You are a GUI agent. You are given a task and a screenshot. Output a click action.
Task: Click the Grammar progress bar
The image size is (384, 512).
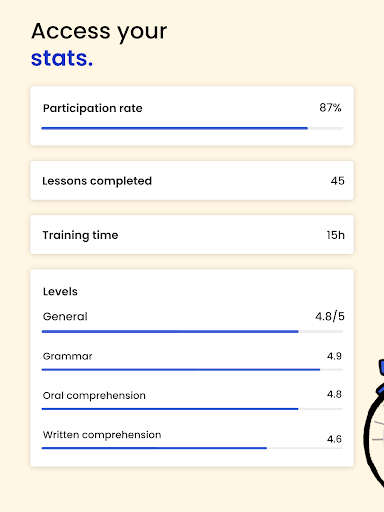tap(192, 370)
